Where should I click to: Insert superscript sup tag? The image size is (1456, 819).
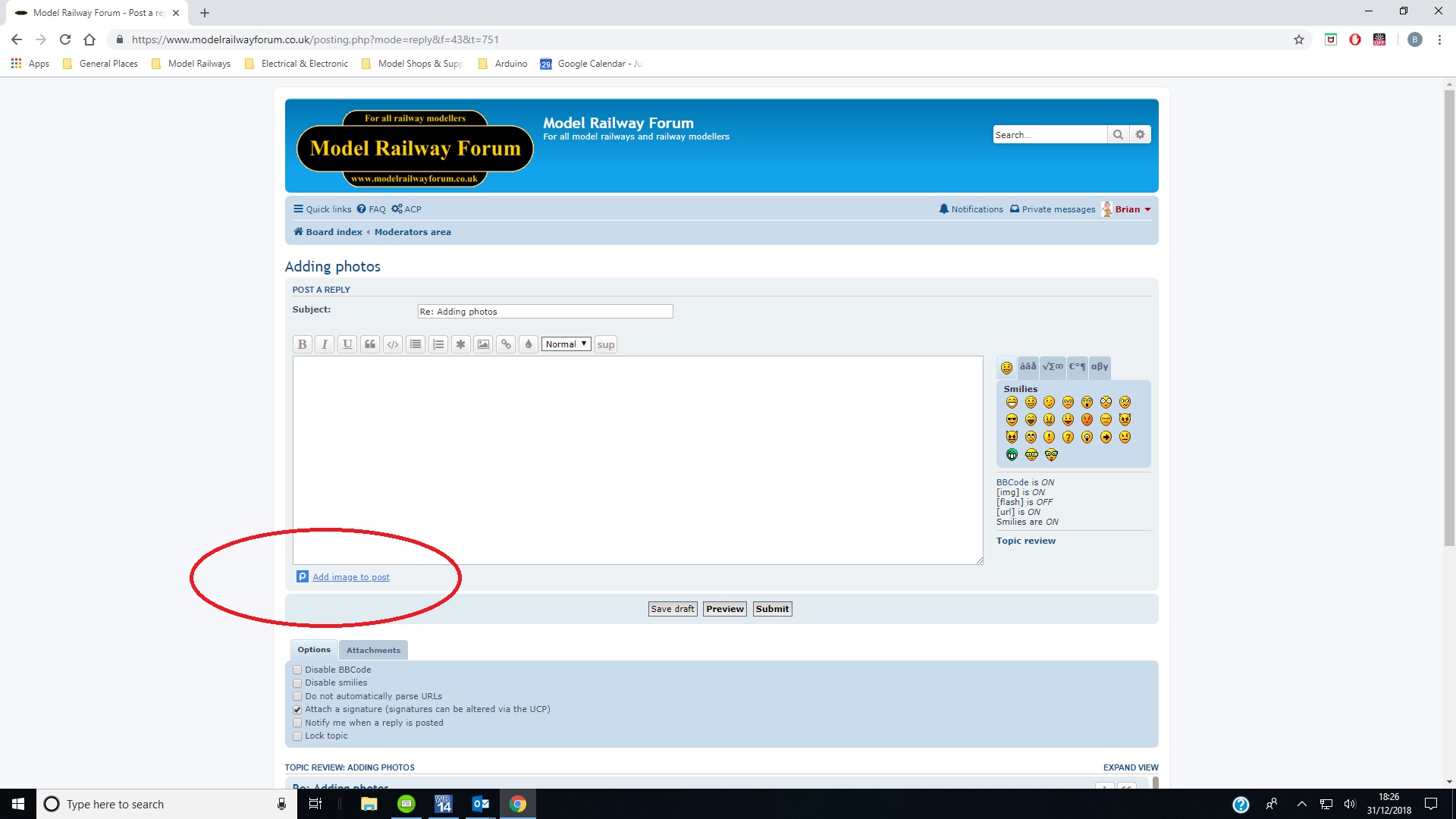[606, 344]
